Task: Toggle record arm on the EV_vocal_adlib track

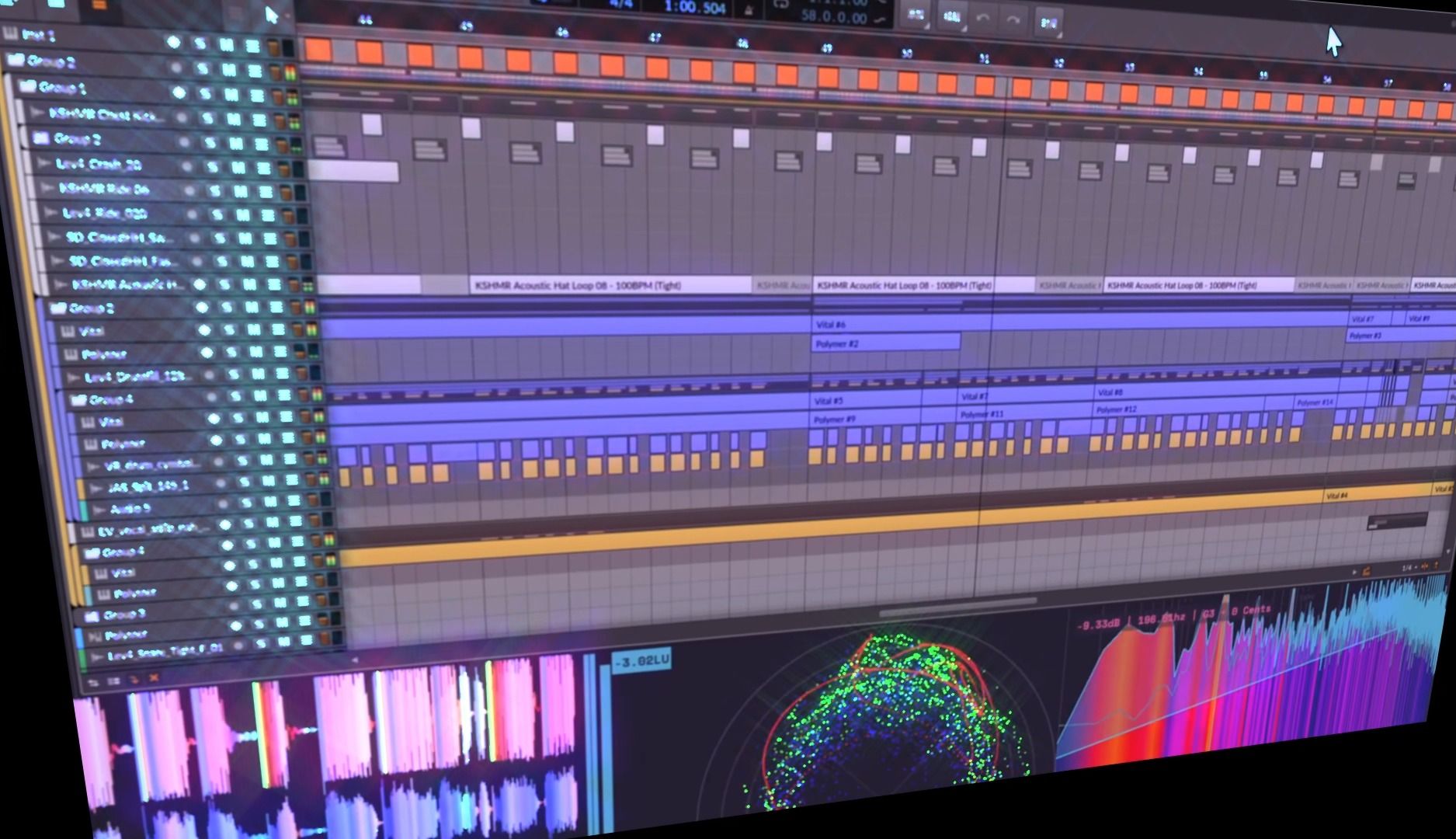Action: (226, 524)
